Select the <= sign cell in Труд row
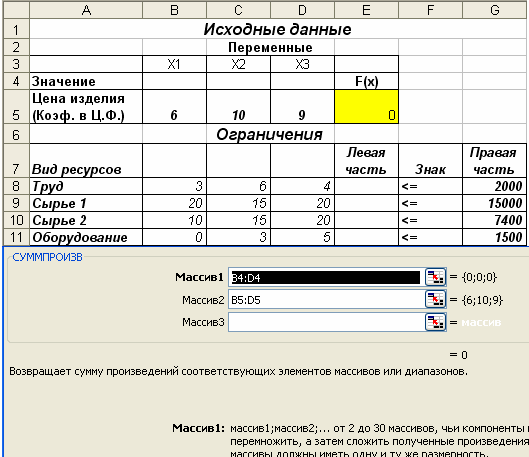This screenshot has height=457, width=529. click(430, 186)
